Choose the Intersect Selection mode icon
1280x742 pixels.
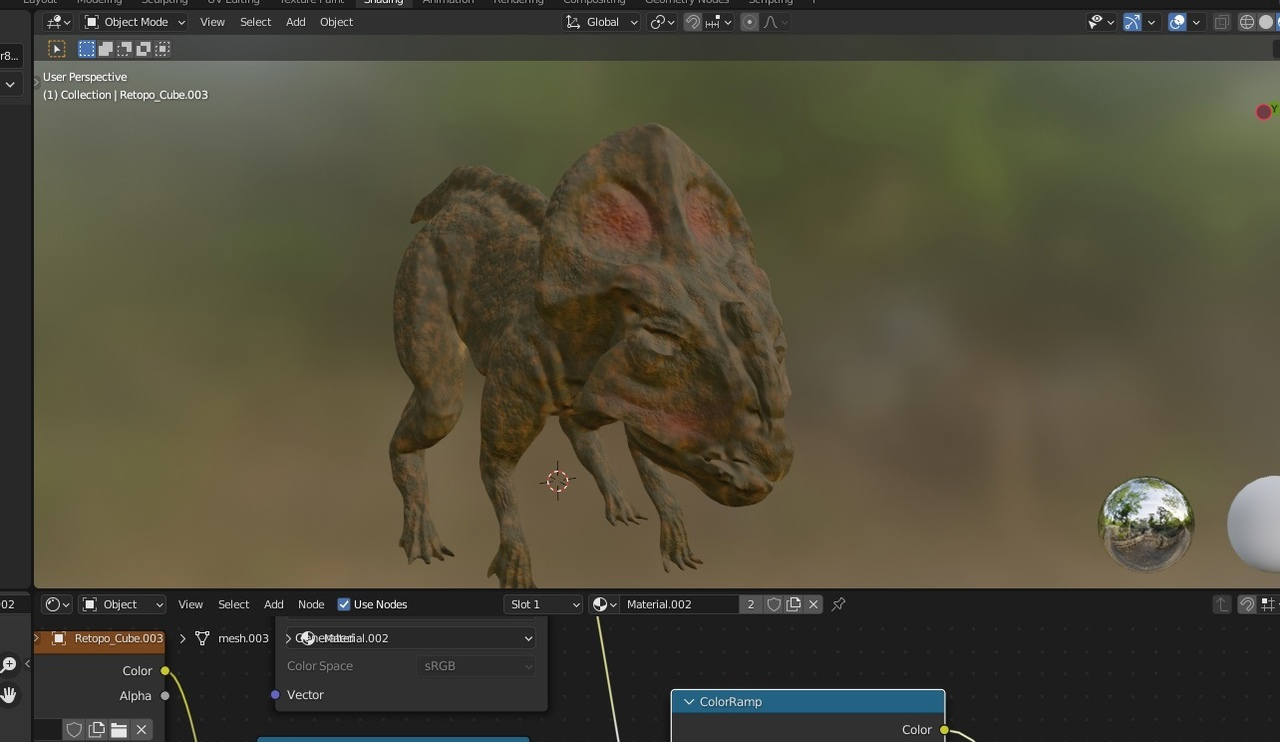(x=162, y=48)
